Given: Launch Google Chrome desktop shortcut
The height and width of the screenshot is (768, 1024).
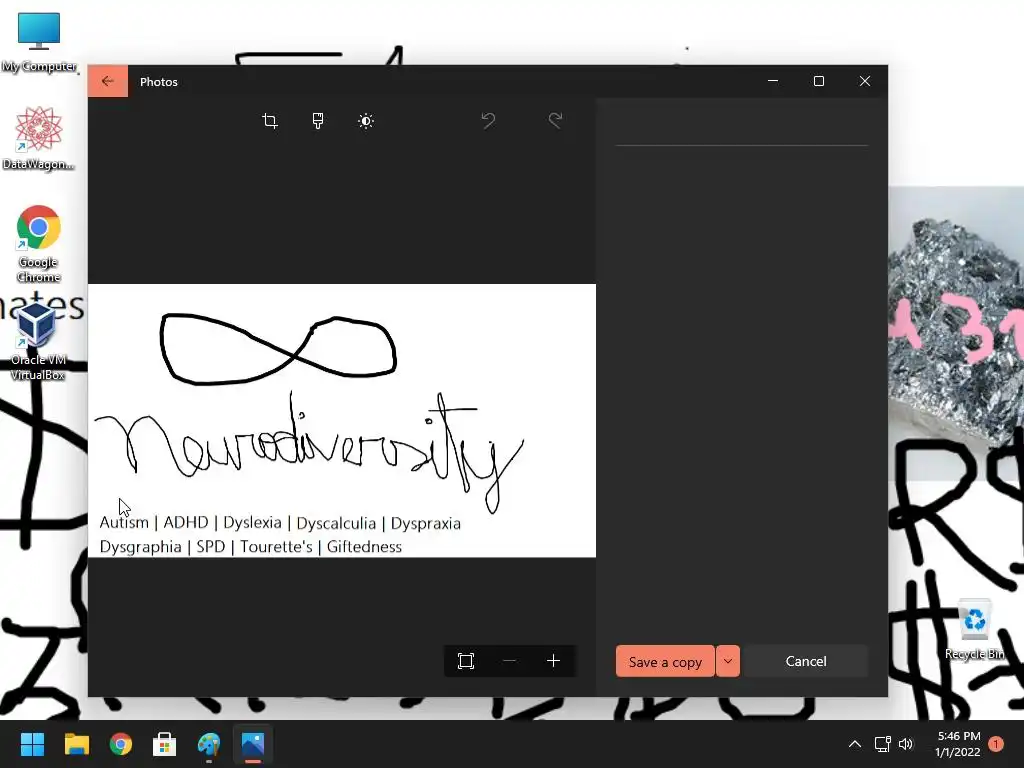Looking at the screenshot, I should [39, 244].
